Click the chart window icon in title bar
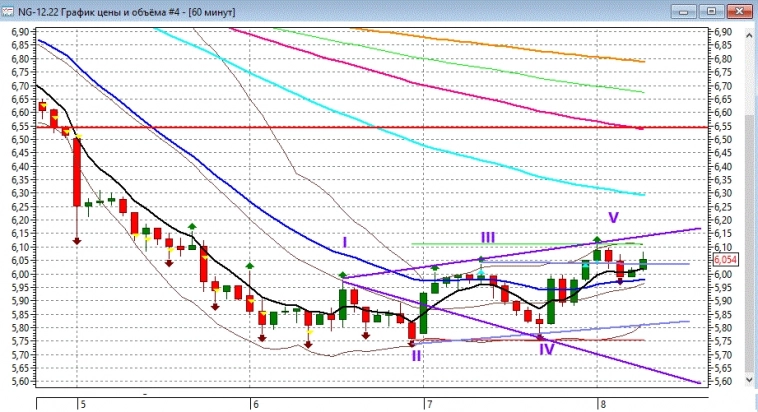 (x=9, y=10)
